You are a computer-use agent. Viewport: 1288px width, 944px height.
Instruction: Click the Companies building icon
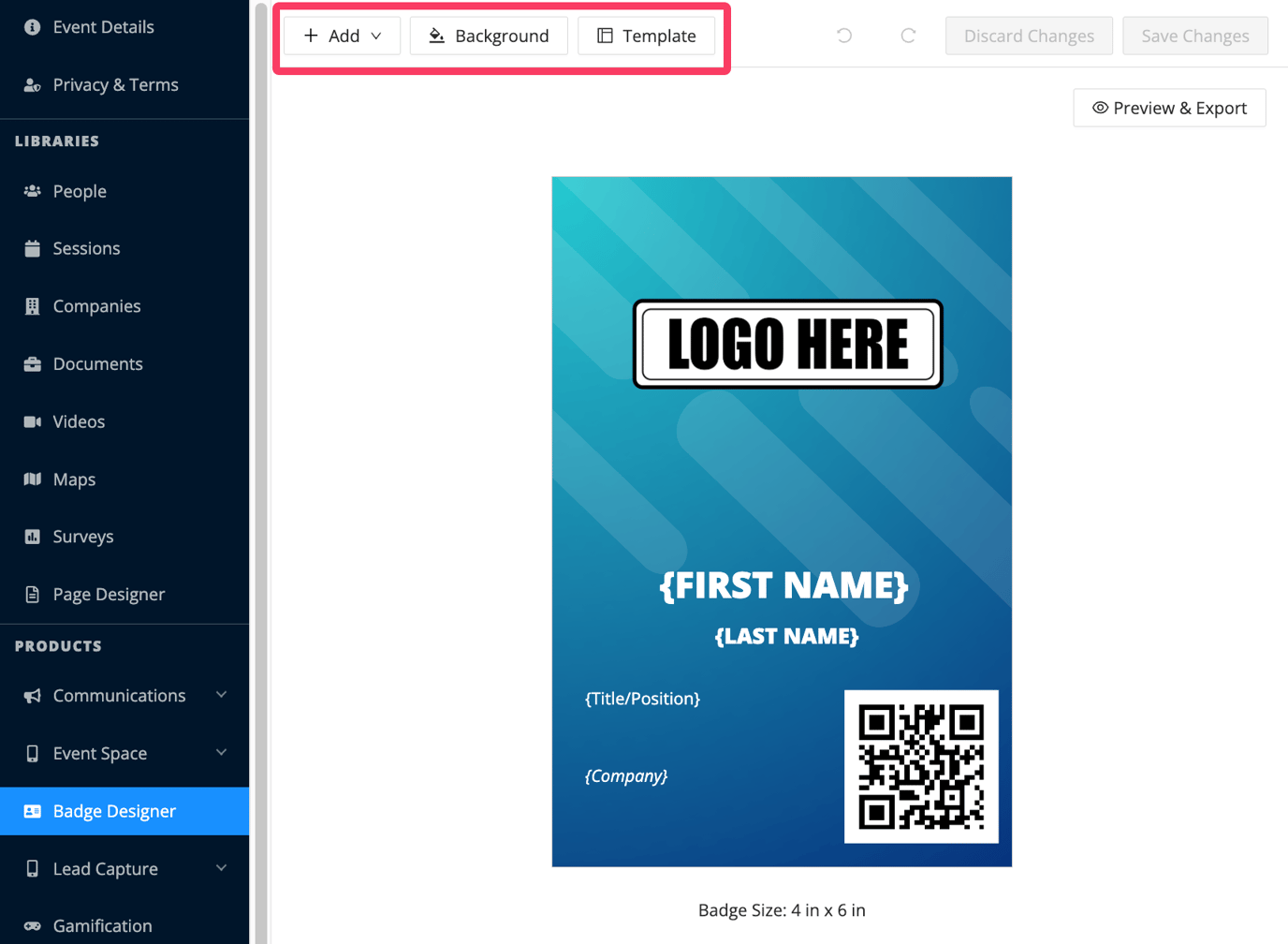tap(33, 305)
